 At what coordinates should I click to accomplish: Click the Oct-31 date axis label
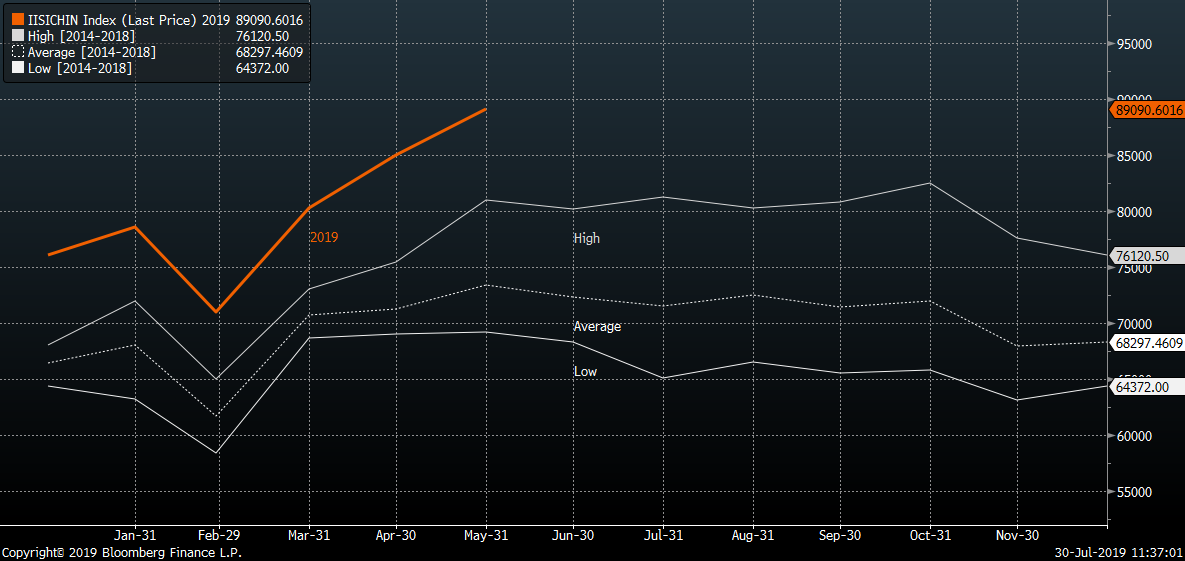pos(930,536)
